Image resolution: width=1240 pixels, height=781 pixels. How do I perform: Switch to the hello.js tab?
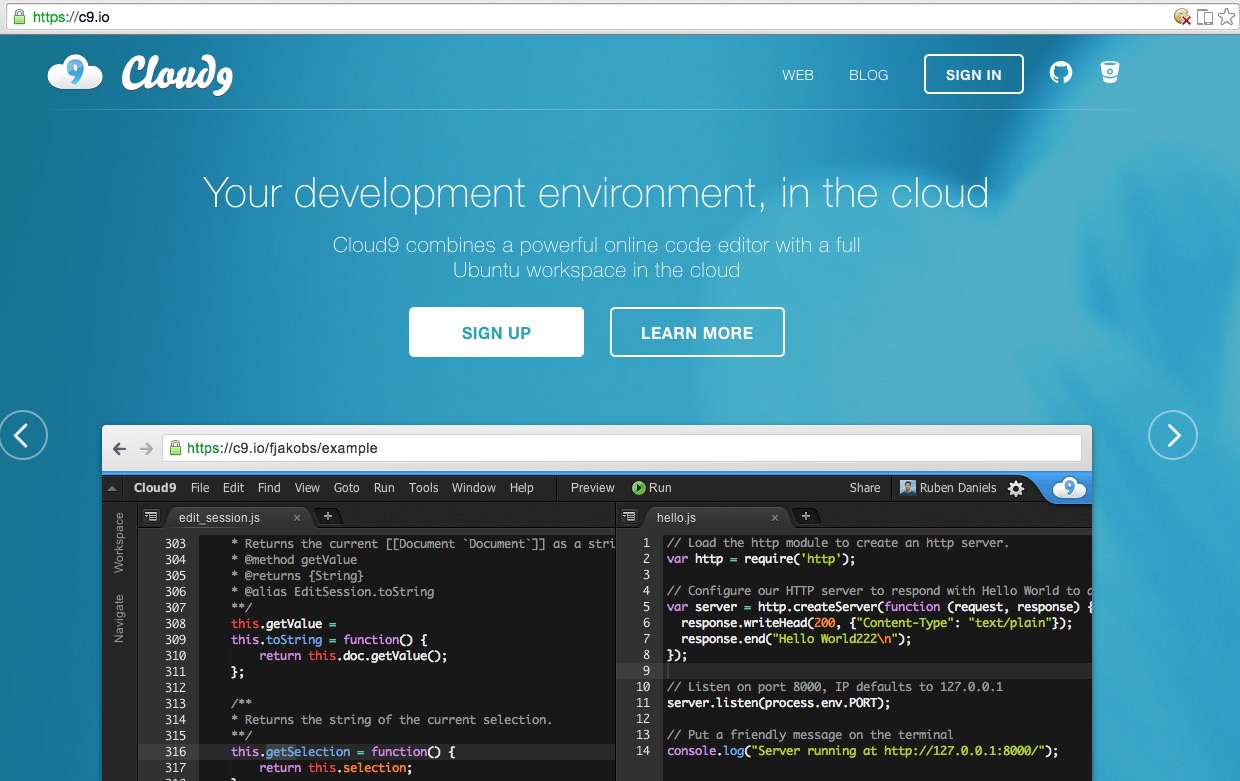click(677, 518)
